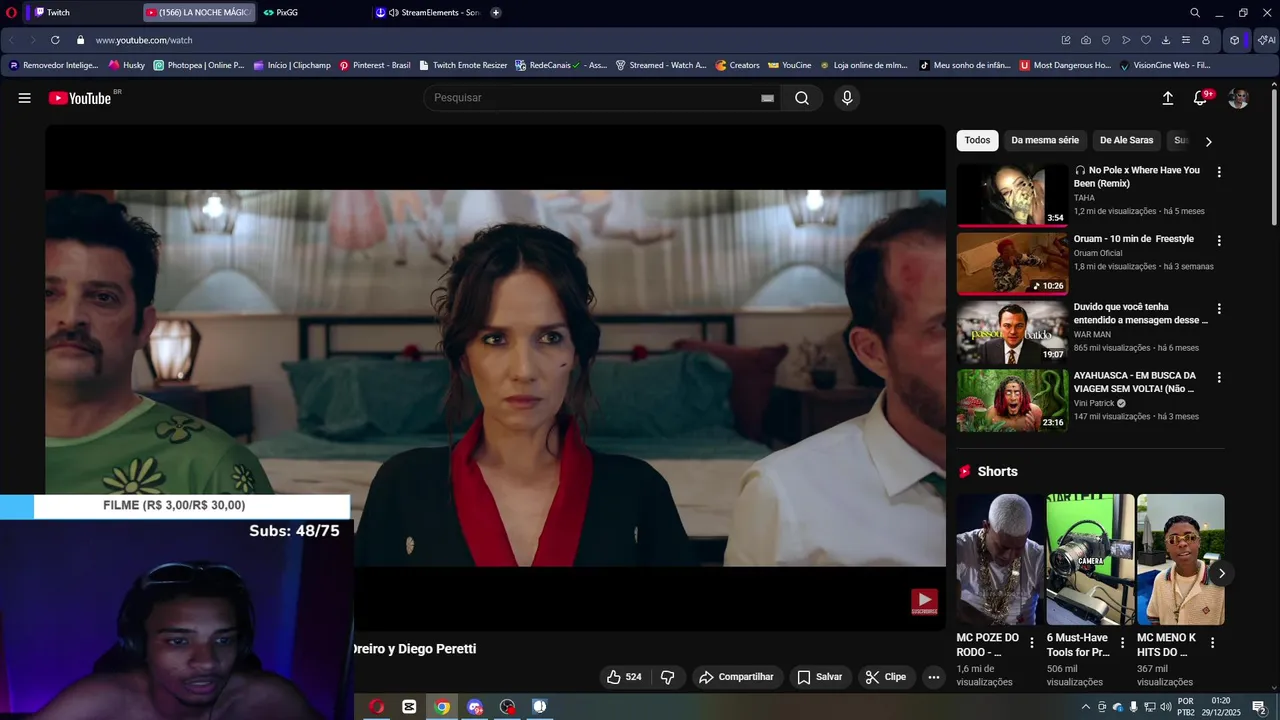Click the Salvar save button
This screenshot has width=1280, height=720.
(x=820, y=677)
